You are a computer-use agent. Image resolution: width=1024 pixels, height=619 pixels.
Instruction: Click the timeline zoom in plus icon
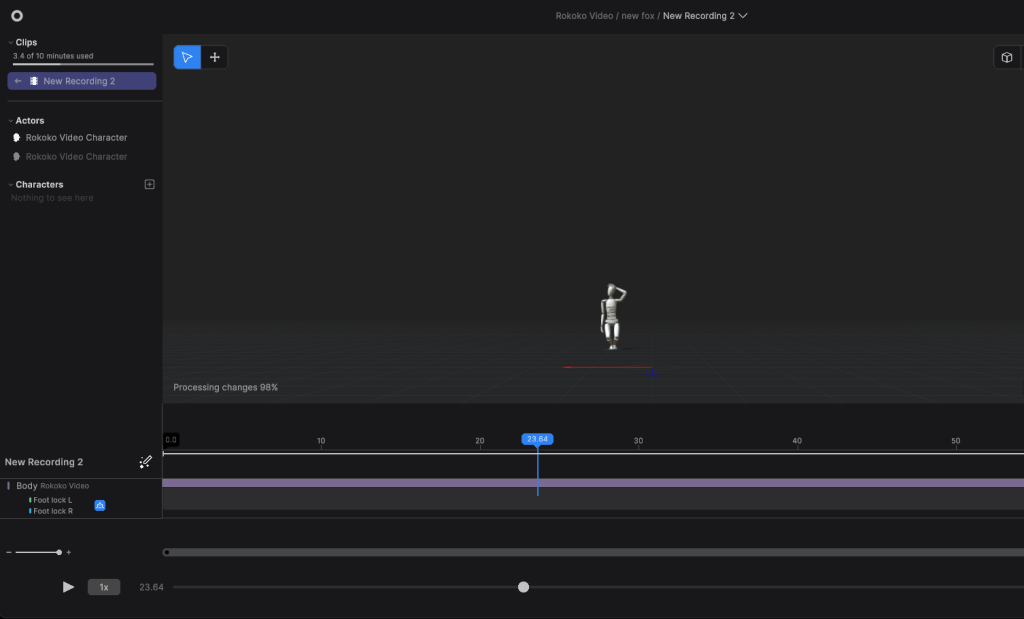69,552
